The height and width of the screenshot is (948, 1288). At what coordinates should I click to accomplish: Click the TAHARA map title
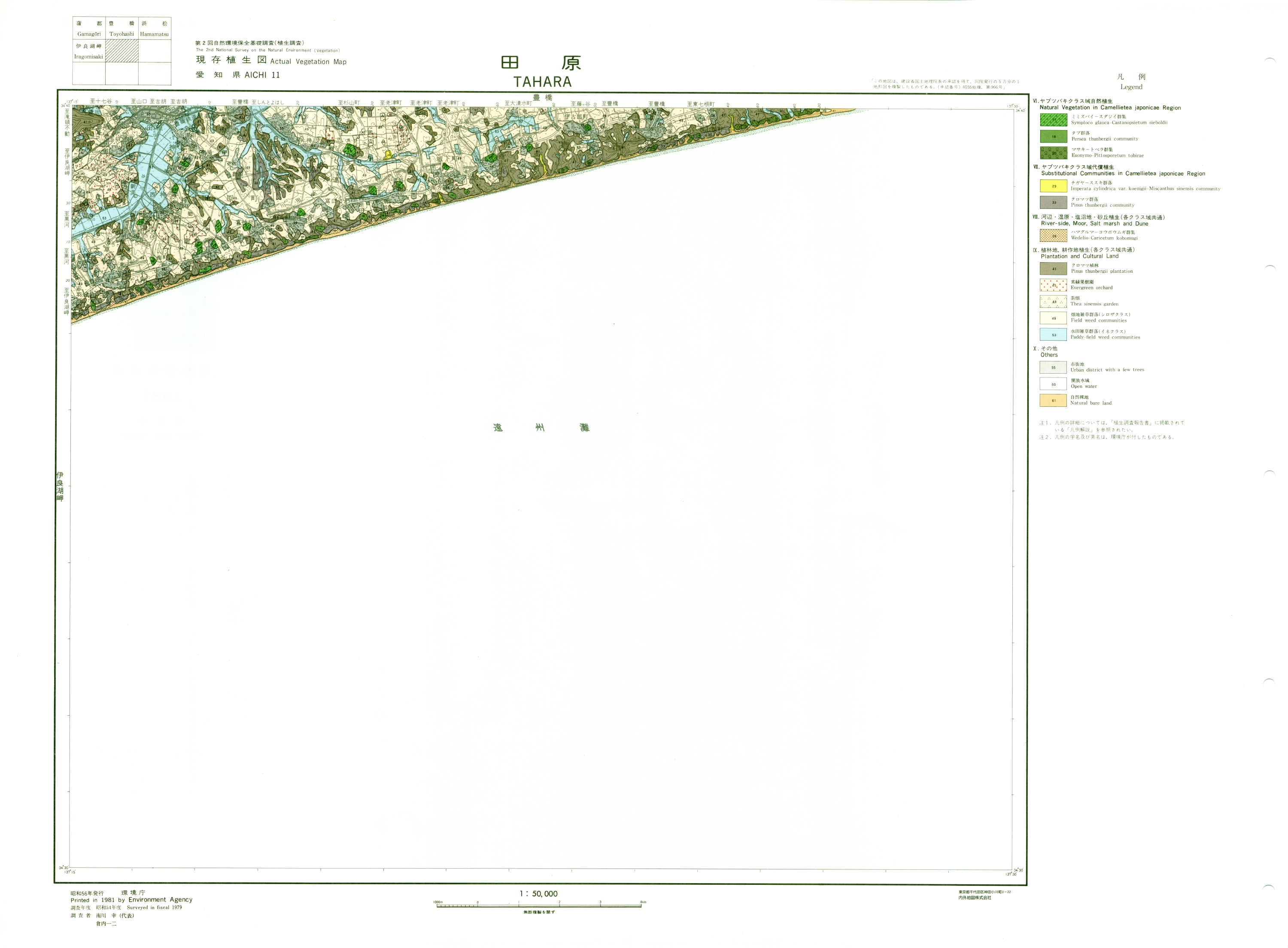(543, 82)
